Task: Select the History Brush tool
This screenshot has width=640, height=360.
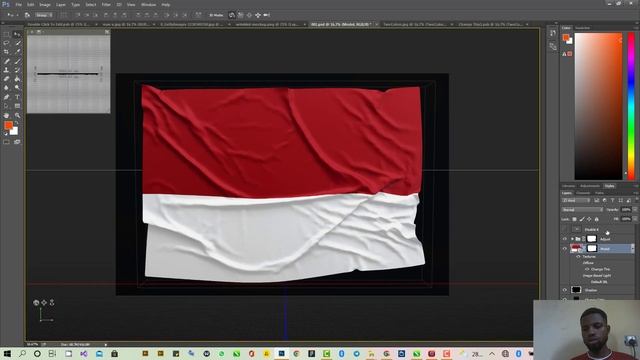Action: [x=17, y=70]
